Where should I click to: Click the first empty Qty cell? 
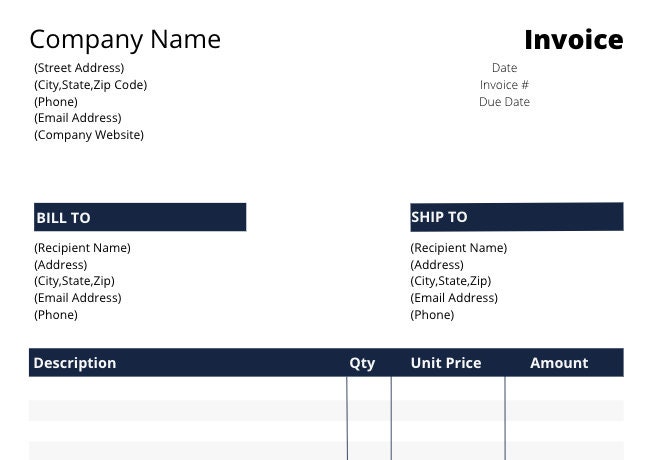coord(369,388)
